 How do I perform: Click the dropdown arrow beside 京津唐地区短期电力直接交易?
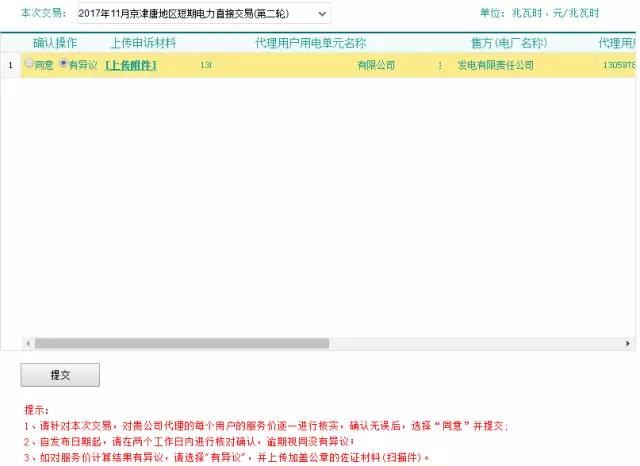click(321, 14)
